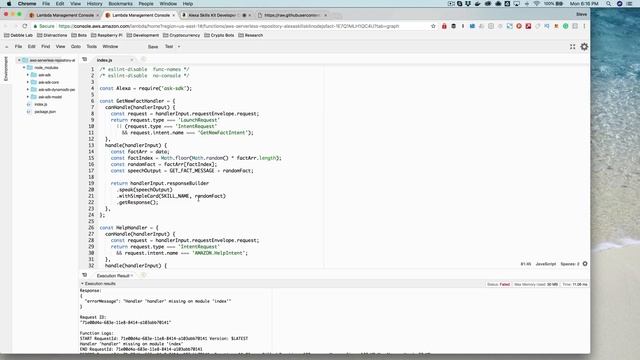Screen dimensions: 640x360
Task: Open the macOS Notification Center icon
Action: (x=629, y=4)
